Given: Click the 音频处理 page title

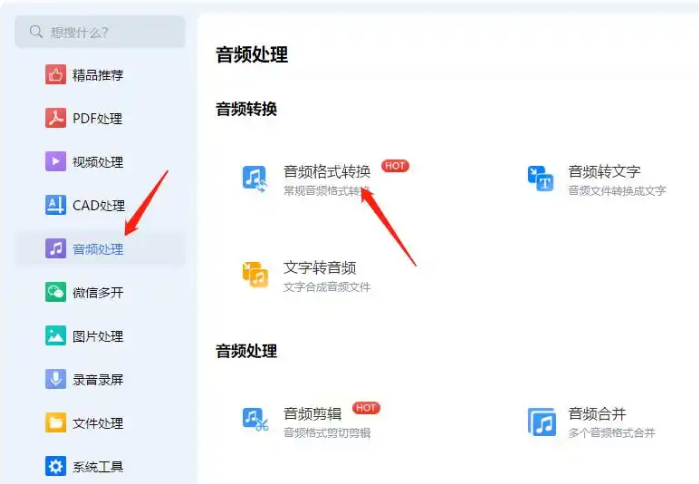Looking at the screenshot, I should (252, 54).
